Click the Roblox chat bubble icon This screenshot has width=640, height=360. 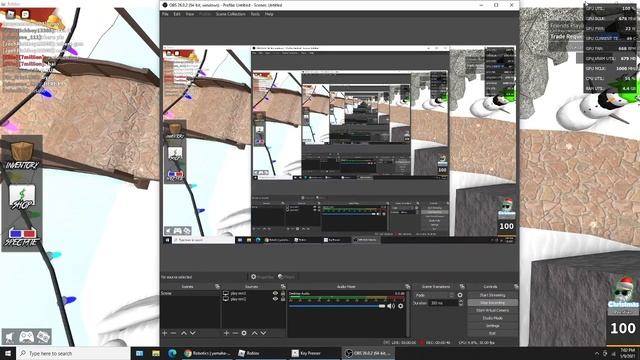coord(25,15)
